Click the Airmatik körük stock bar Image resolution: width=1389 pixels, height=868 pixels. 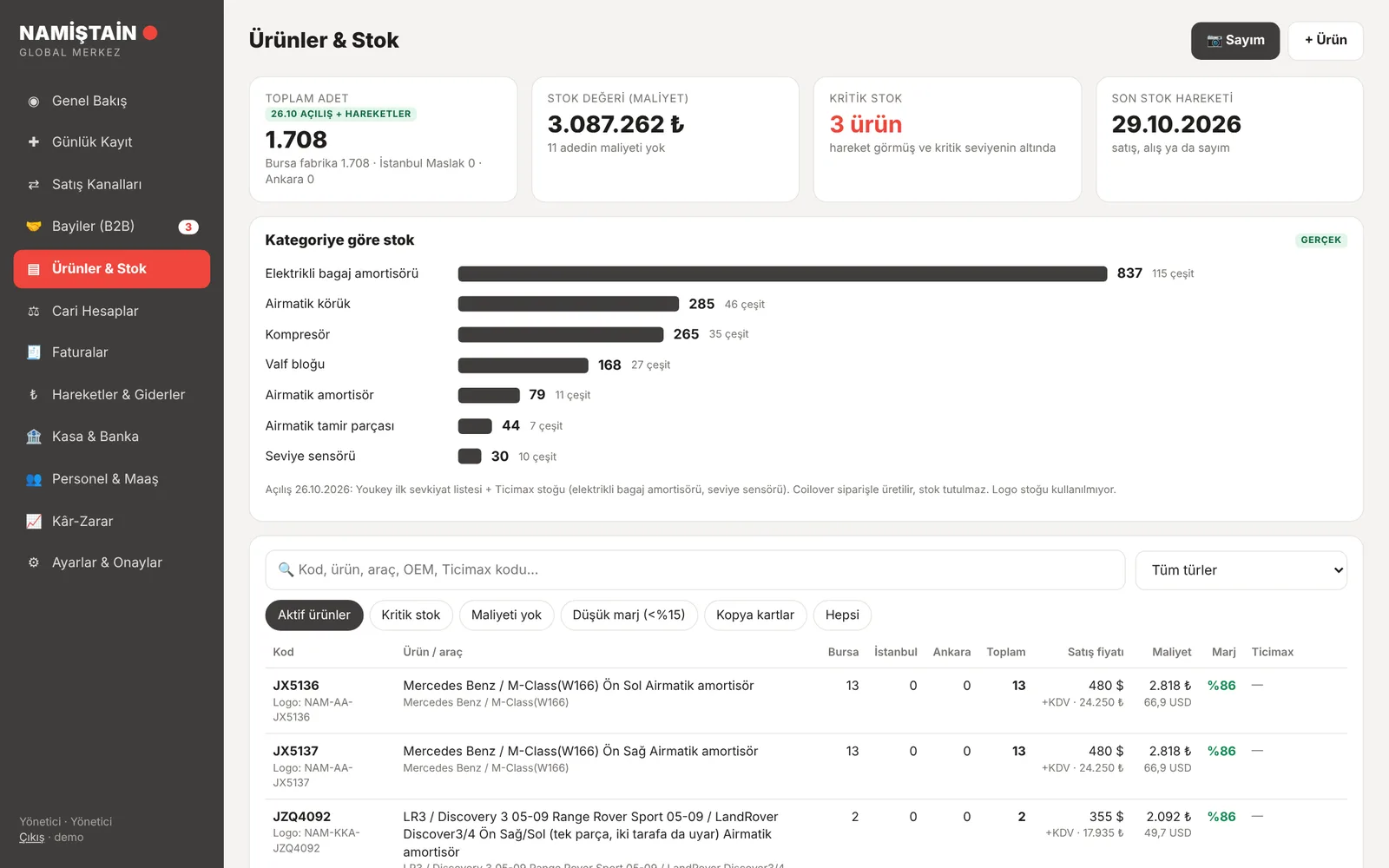click(569, 305)
